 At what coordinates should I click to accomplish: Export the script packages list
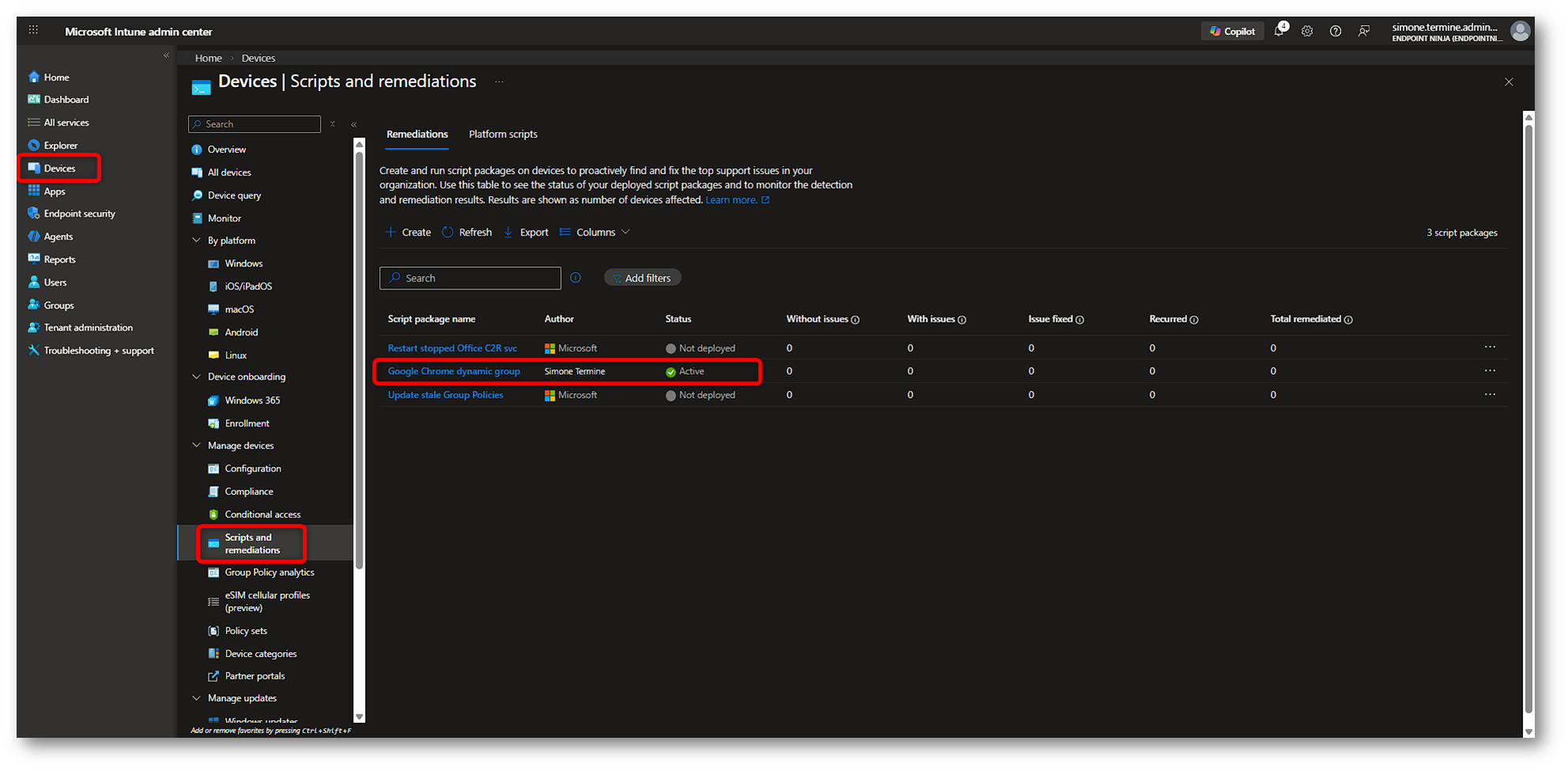526,232
